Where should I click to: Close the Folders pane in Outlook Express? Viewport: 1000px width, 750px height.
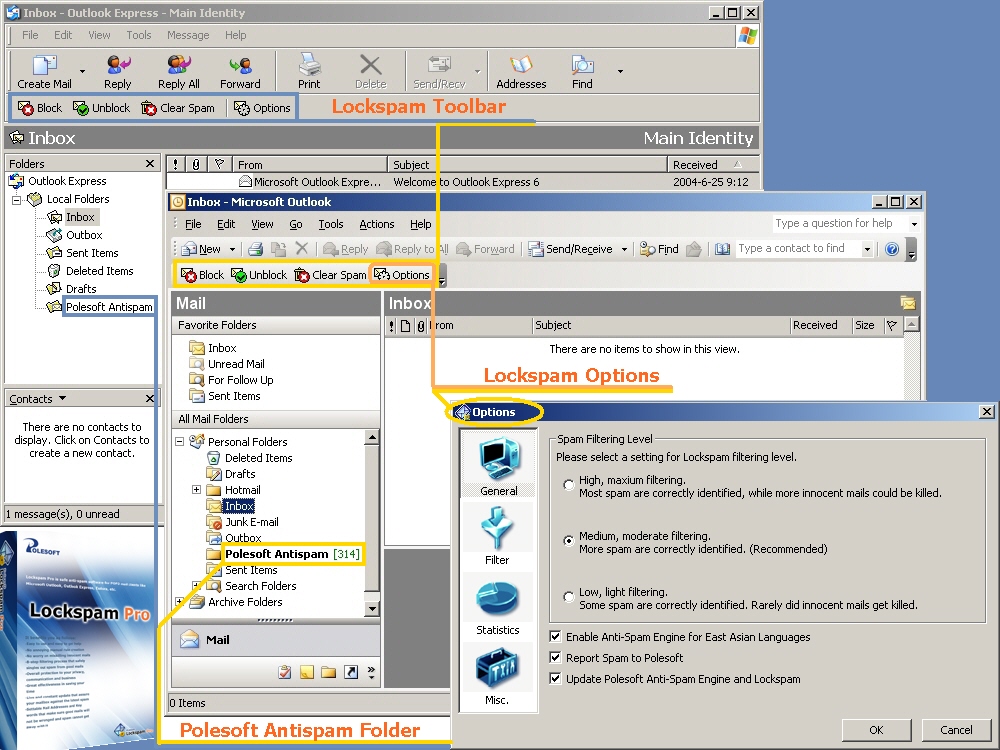coord(150,164)
